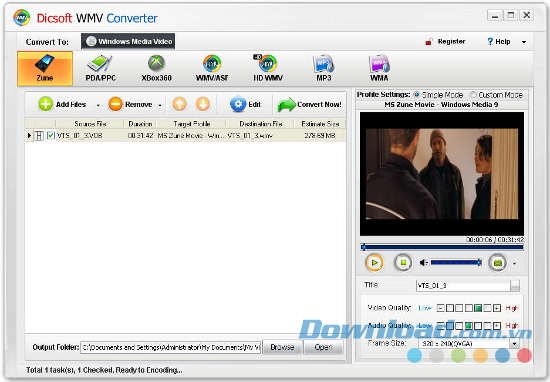Screen dimensions: 550x382
Task: Click the video preview image
Action: pos(442,174)
